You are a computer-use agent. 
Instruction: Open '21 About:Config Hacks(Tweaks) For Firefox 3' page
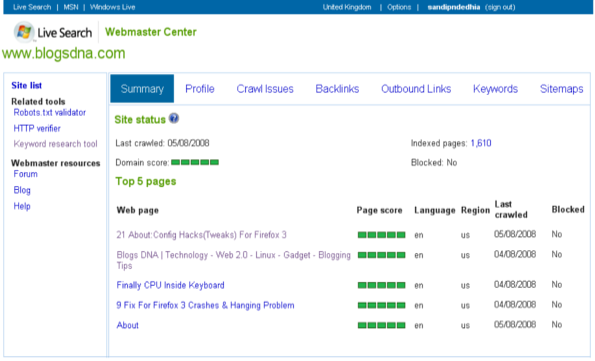click(x=201, y=235)
